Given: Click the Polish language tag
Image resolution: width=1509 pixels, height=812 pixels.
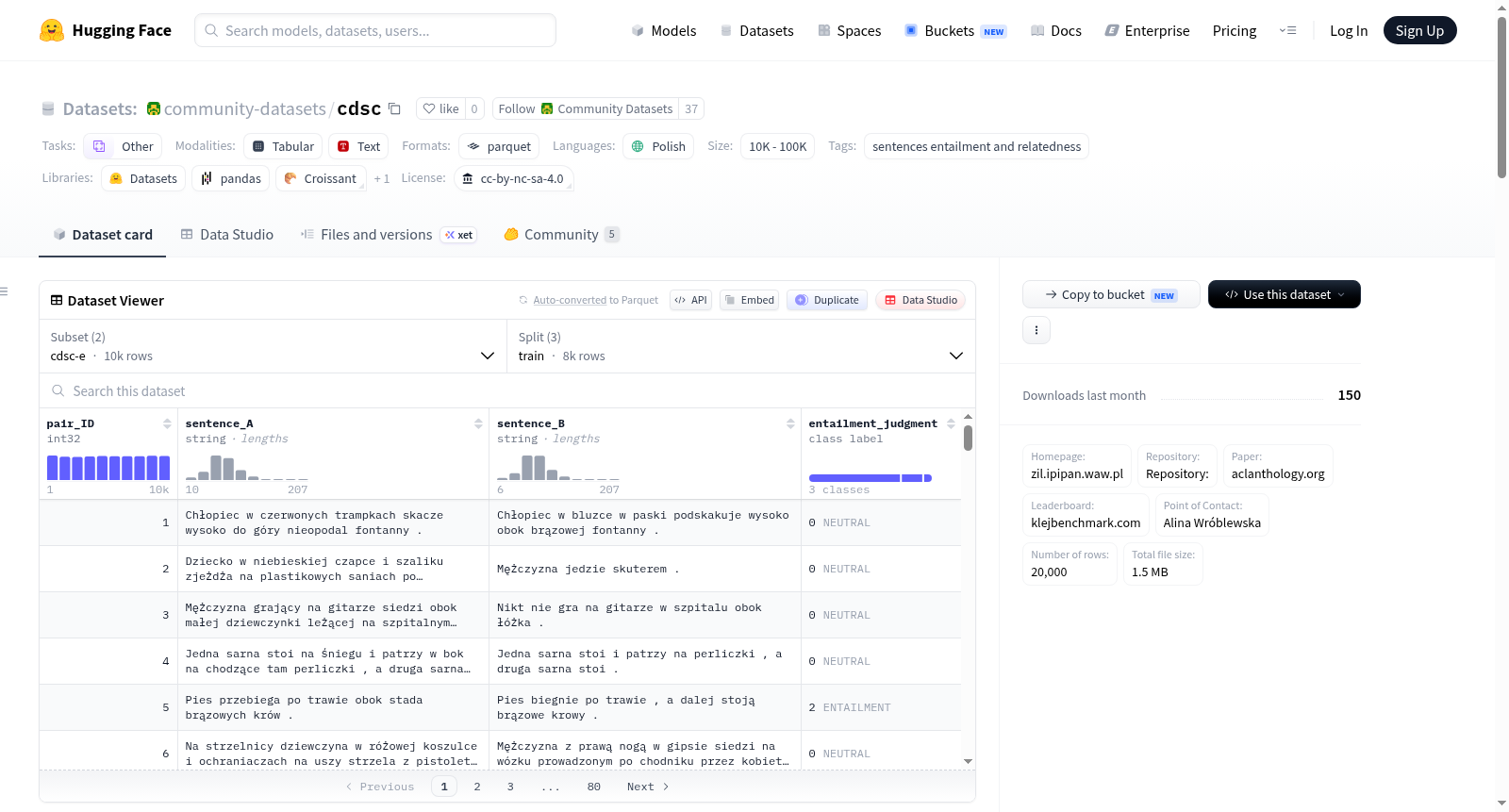Looking at the screenshot, I should coord(658,146).
